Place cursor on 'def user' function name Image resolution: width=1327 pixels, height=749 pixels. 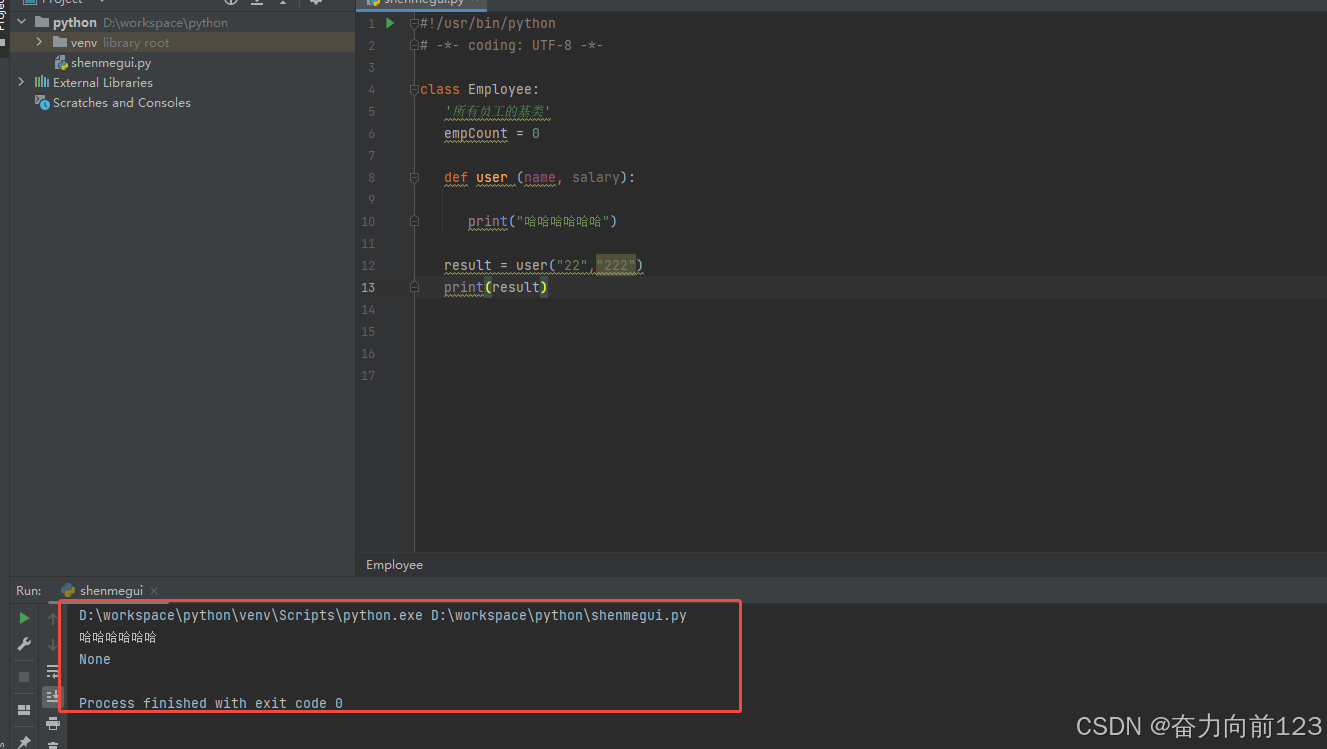click(x=492, y=177)
